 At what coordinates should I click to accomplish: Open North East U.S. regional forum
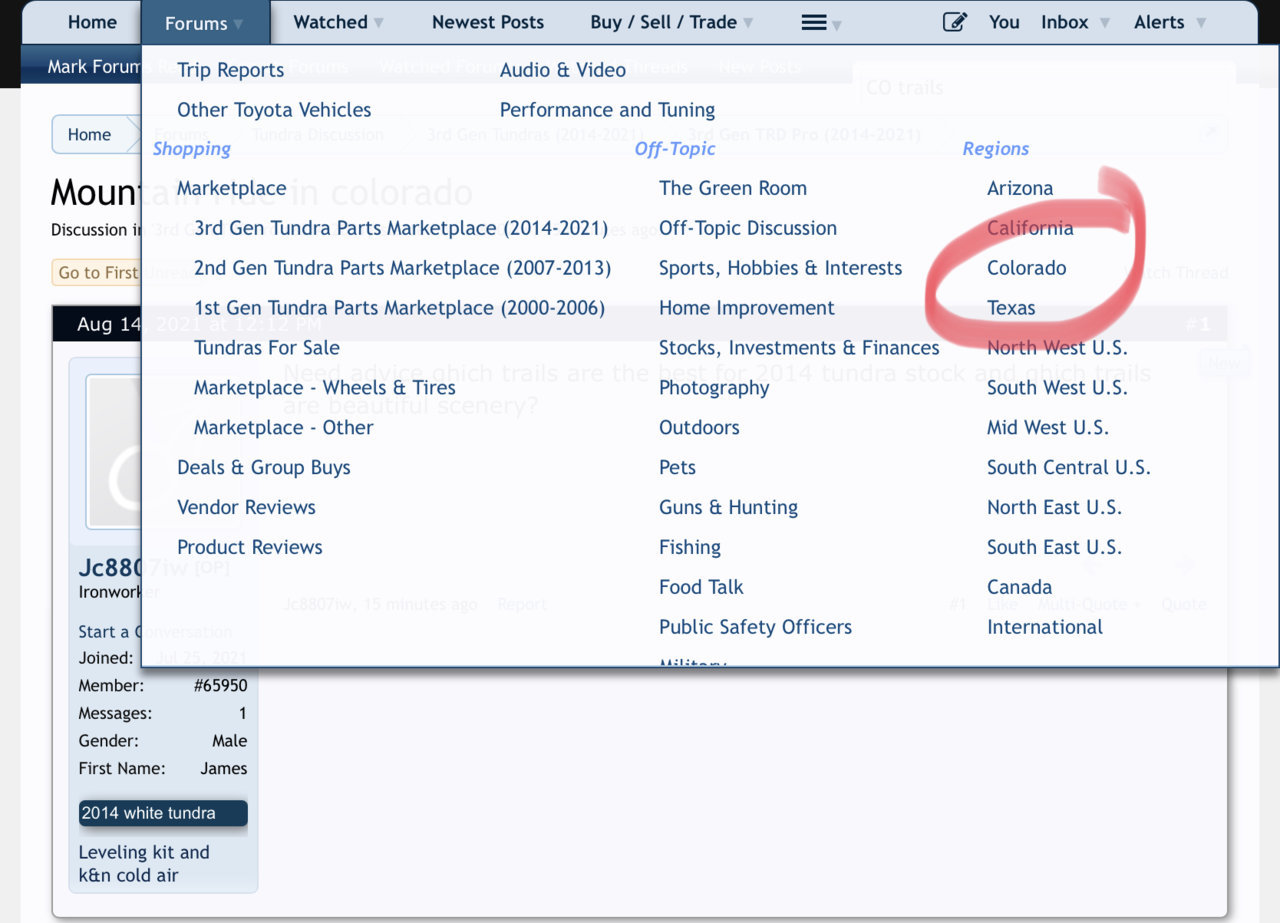[1054, 508]
